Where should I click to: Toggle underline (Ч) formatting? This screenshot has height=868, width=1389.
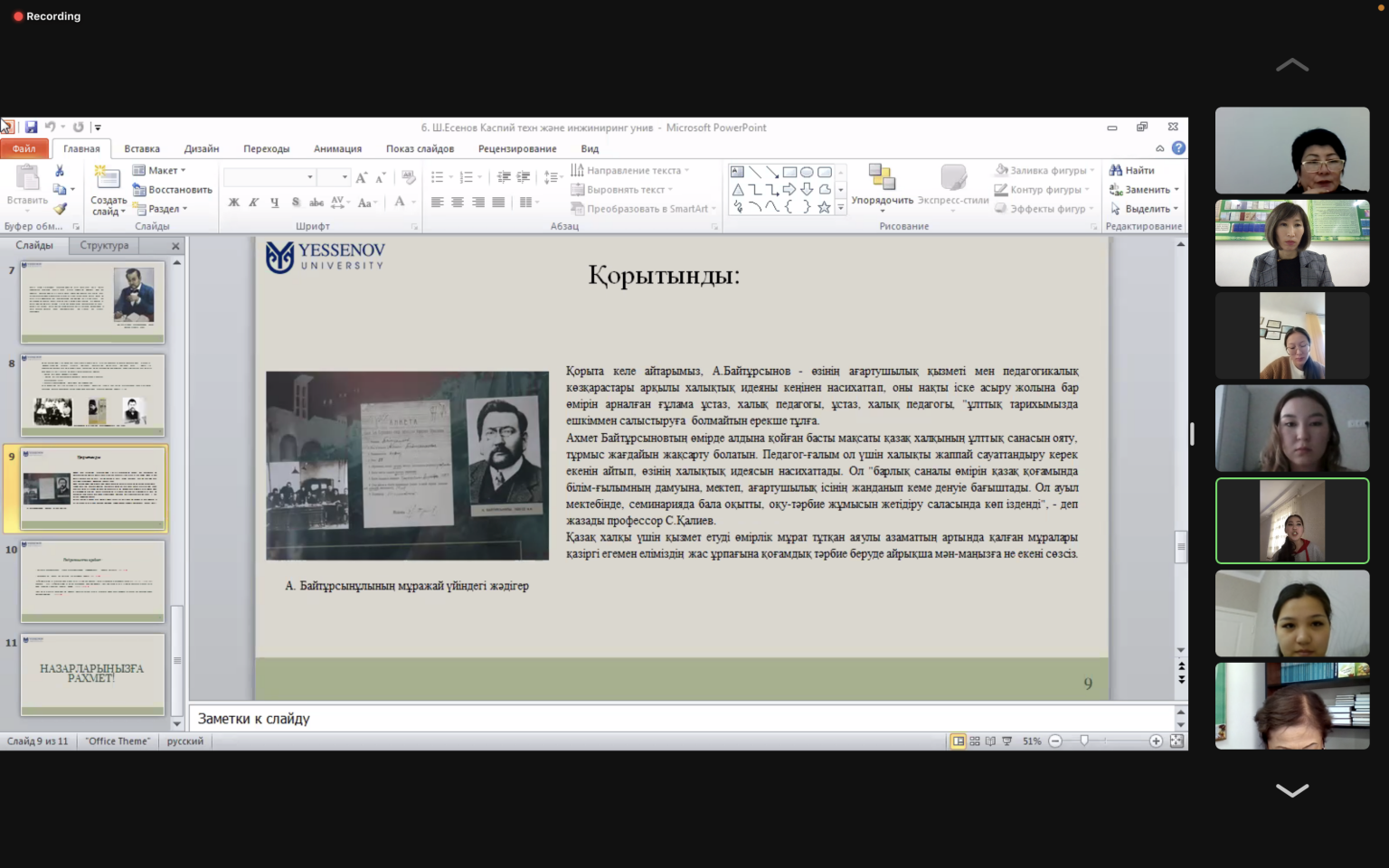tap(274, 203)
